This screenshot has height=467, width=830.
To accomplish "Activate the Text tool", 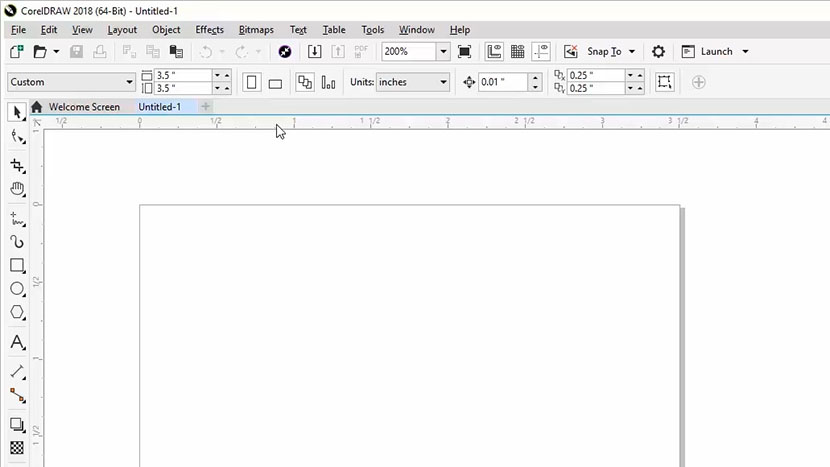I will [17, 342].
